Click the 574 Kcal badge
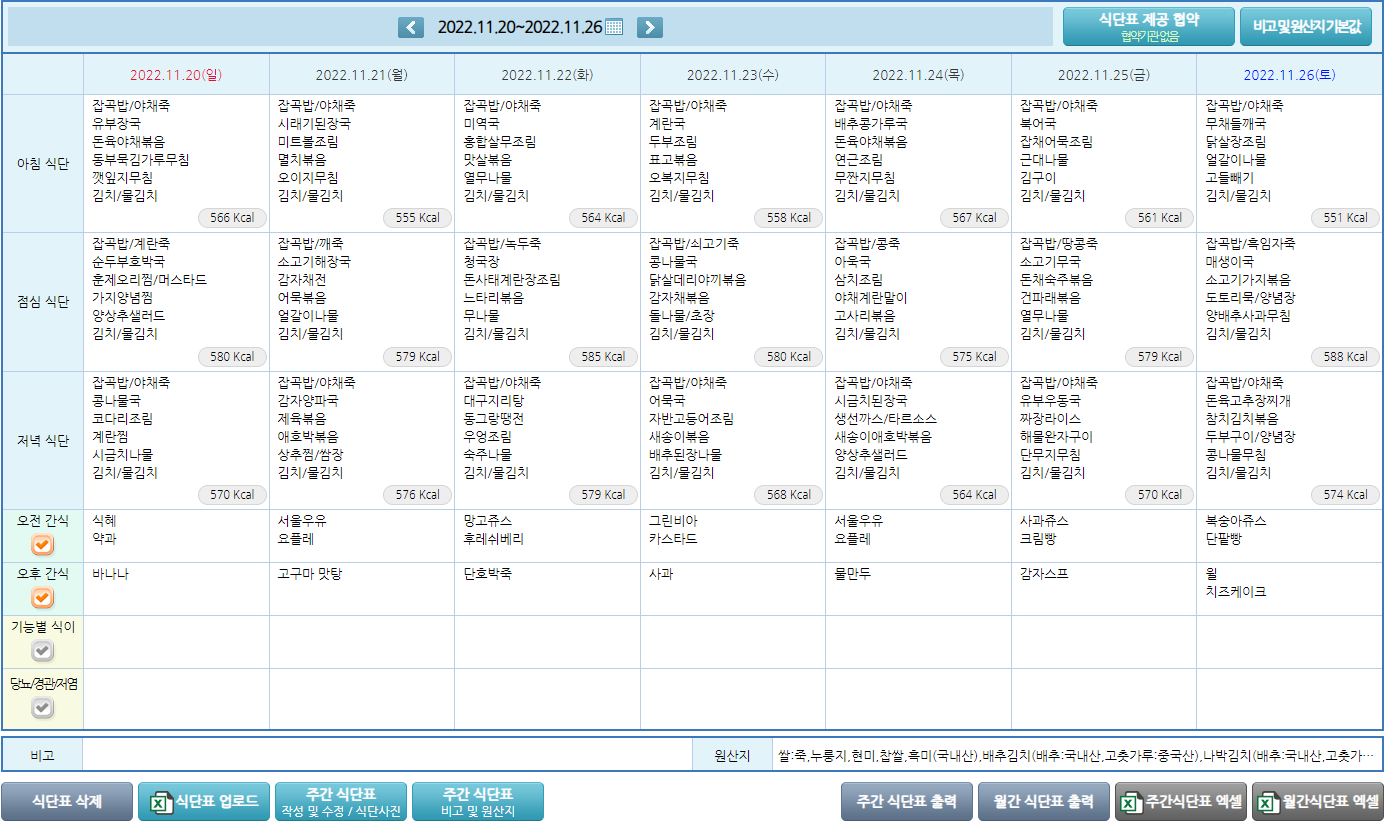This screenshot has height=825, width=1388. pos(1346,495)
